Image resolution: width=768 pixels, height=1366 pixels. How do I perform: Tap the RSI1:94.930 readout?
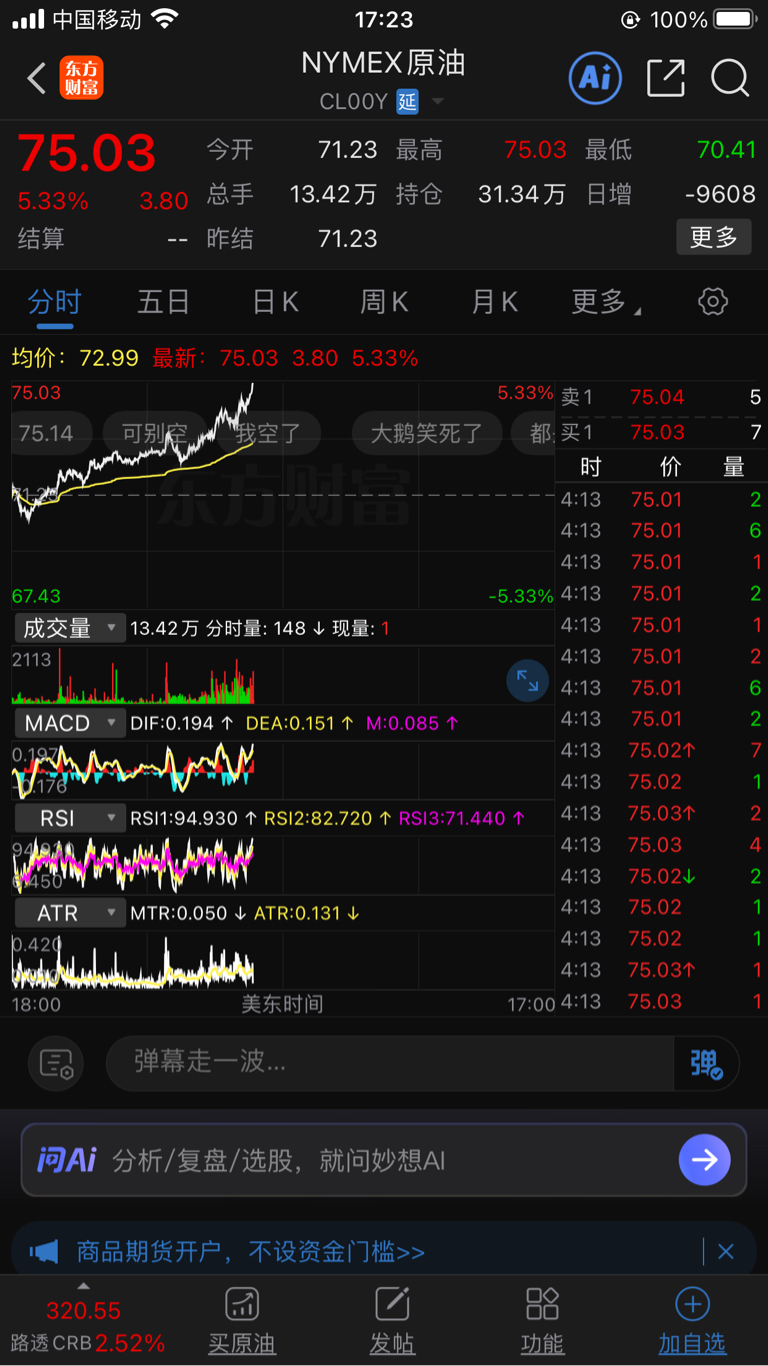point(192,818)
